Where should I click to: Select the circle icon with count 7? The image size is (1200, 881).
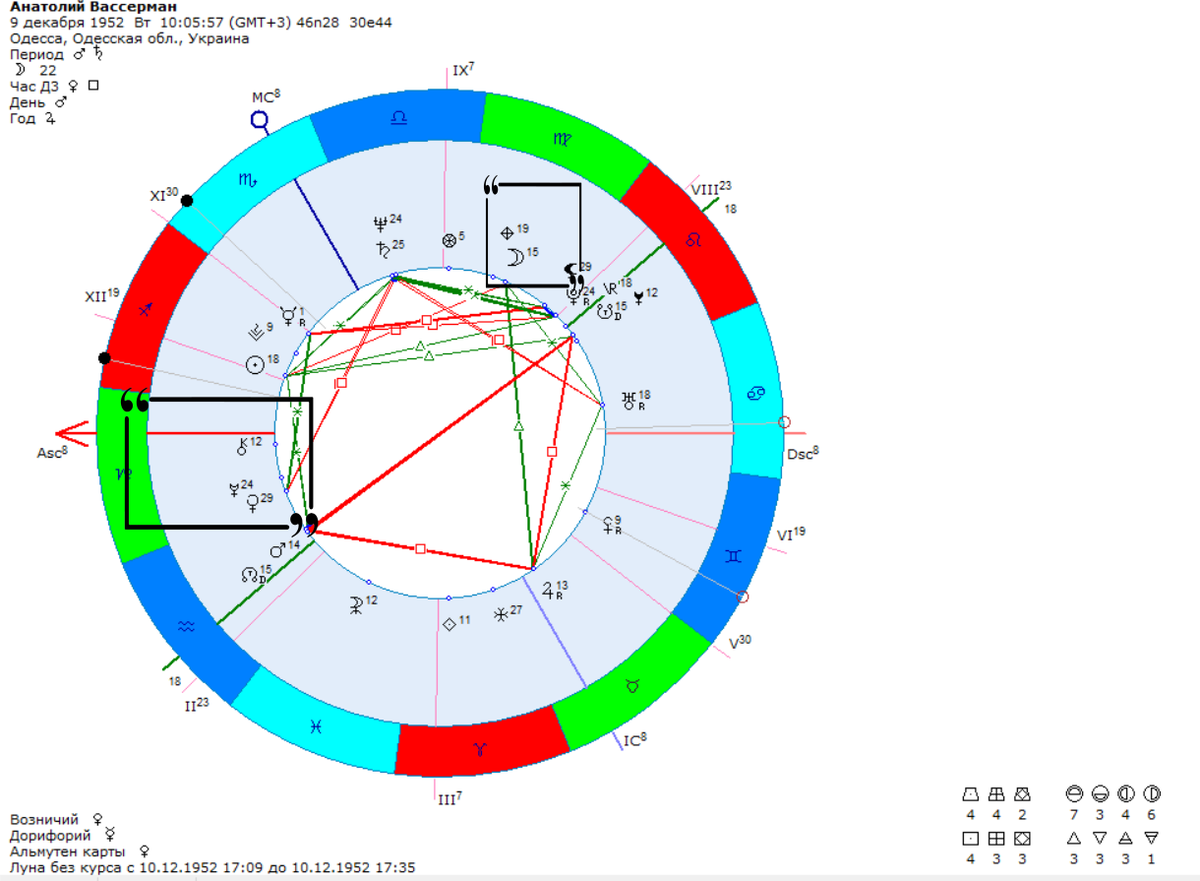1073,793
